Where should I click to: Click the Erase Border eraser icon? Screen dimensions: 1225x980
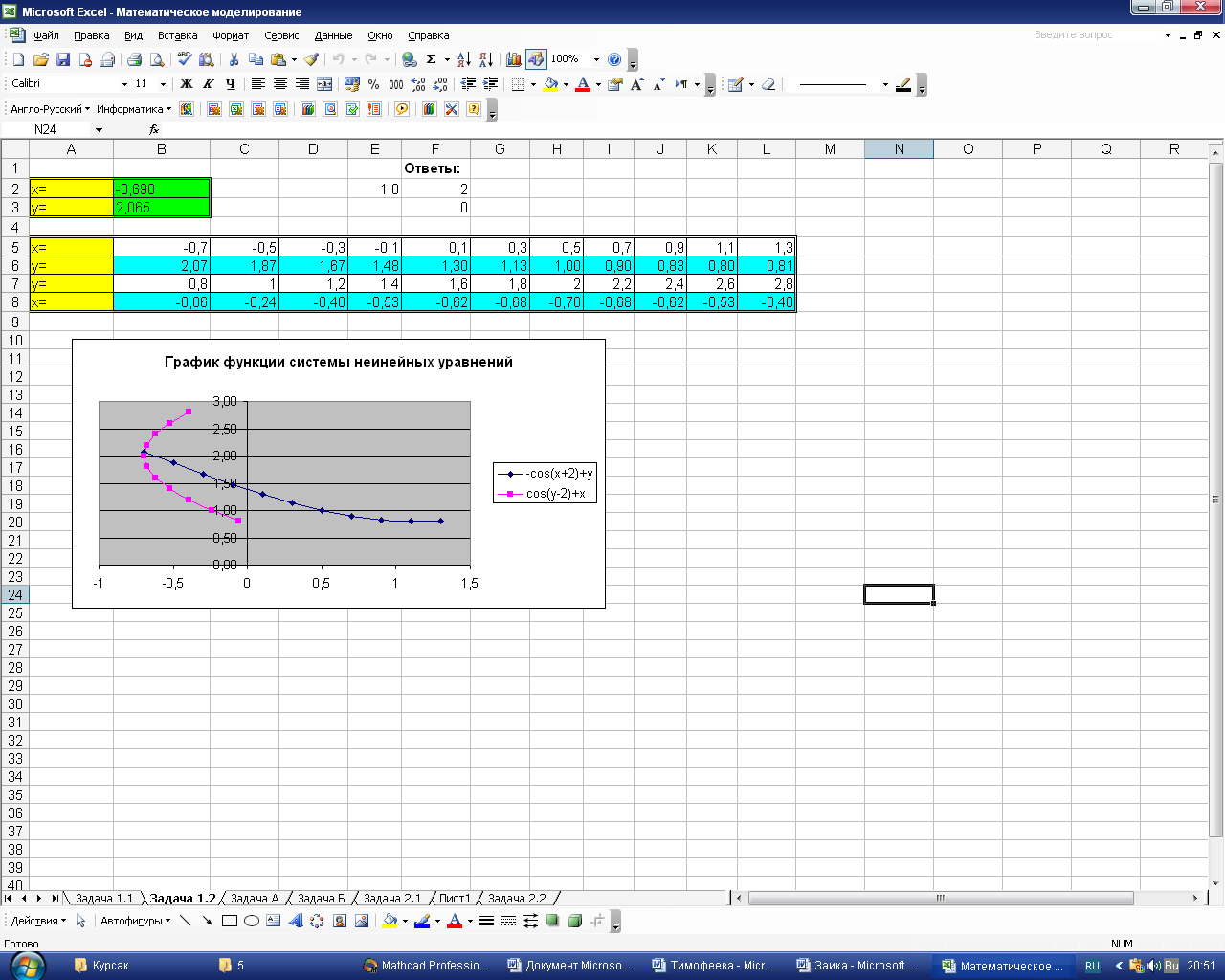point(768,84)
